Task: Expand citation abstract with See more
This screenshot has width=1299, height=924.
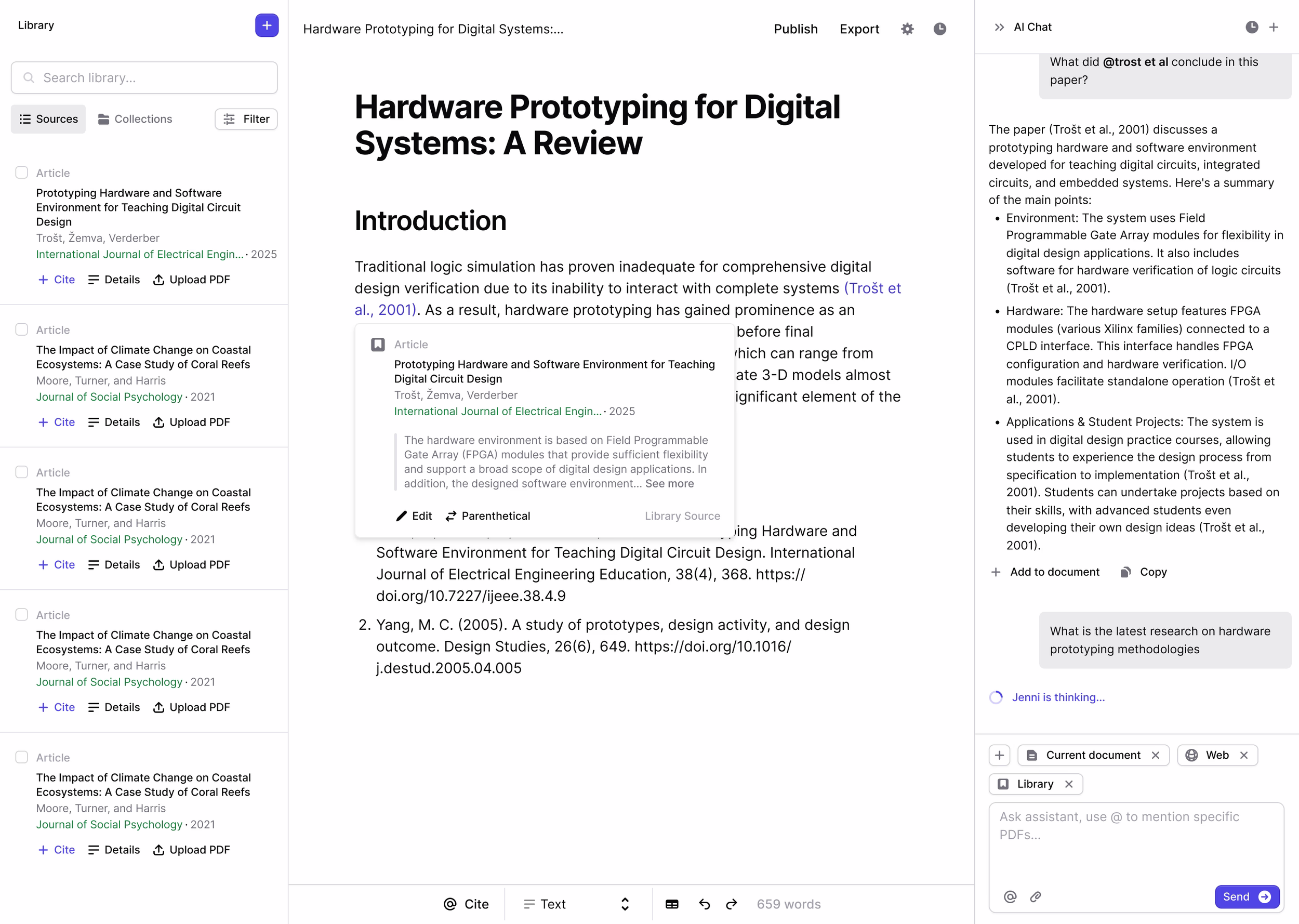Action: pos(669,484)
